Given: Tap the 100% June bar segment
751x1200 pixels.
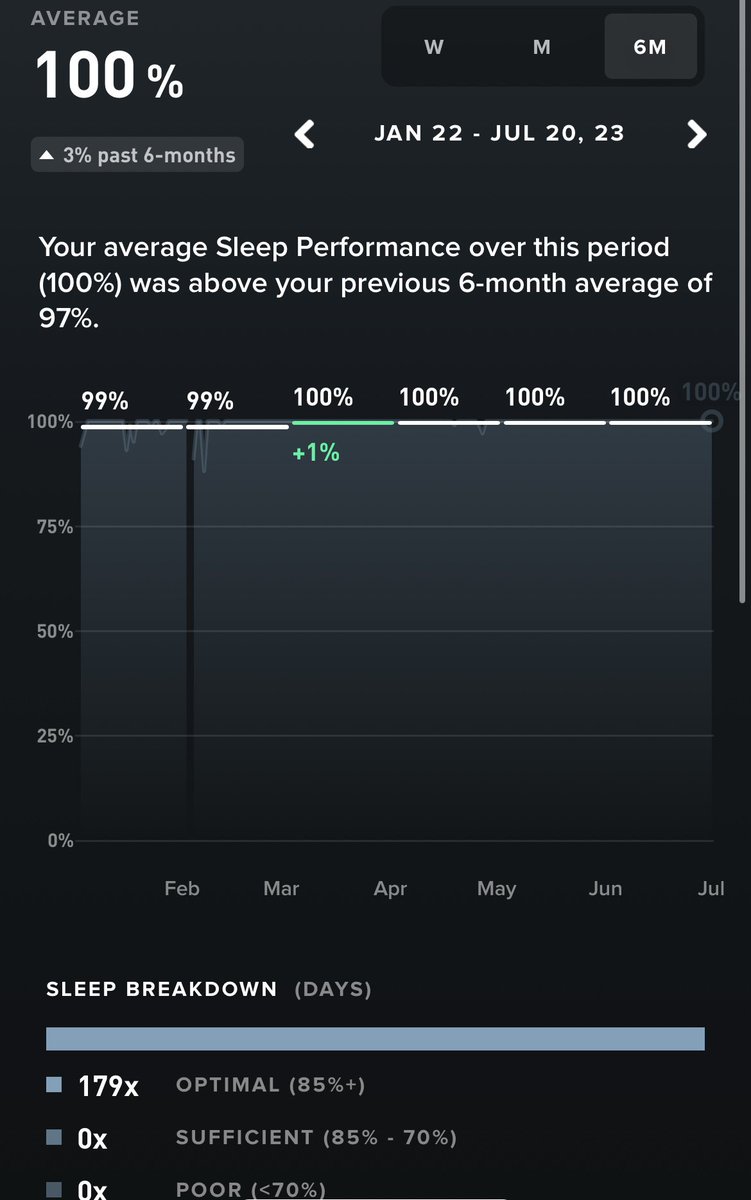Looking at the screenshot, I should pyautogui.click(x=660, y=423).
